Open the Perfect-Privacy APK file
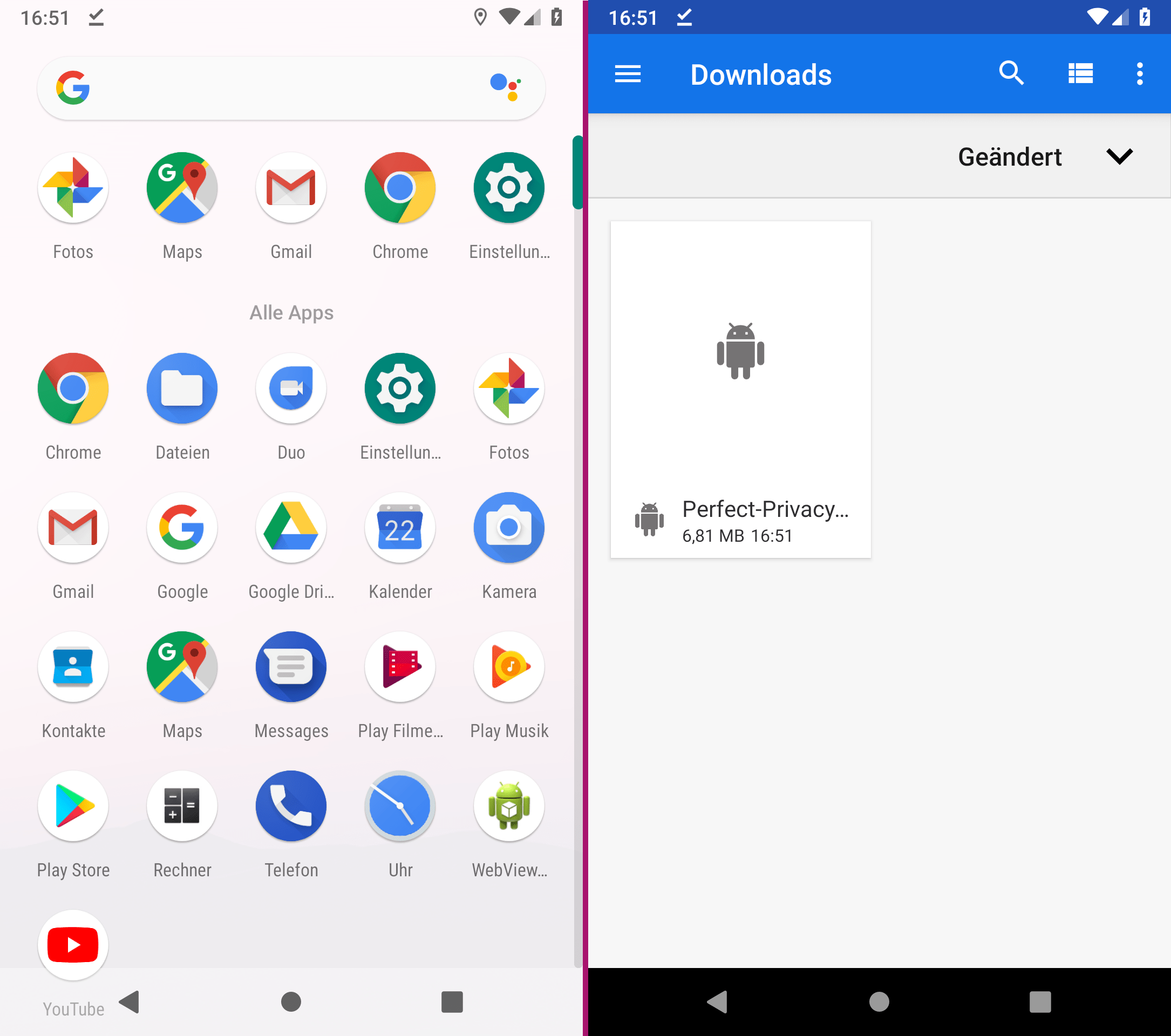Image resolution: width=1171 pixels, height=1036 pixels. pyautogui.click(x=740, y=390)
